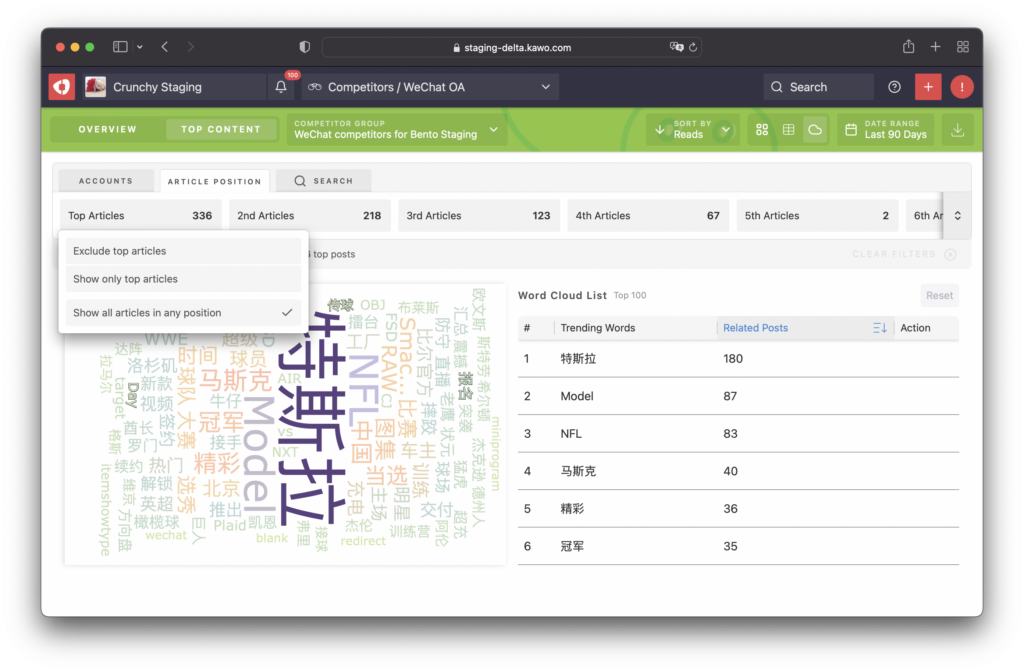Click in the app Search field

pos(818,87)
